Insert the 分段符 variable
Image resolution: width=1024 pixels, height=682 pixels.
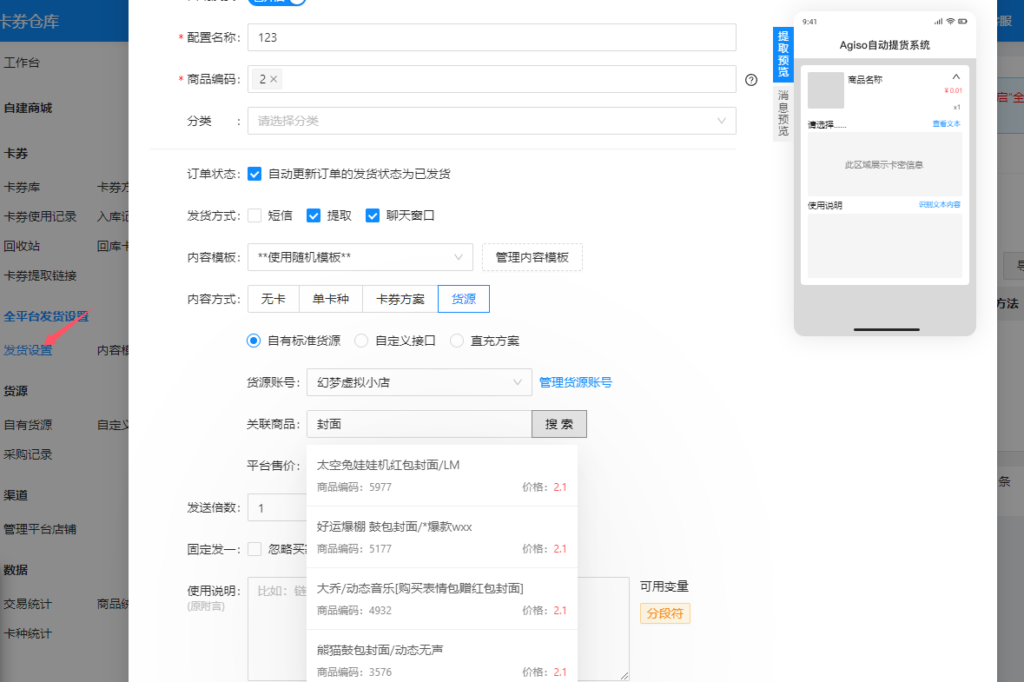[665, 613]
